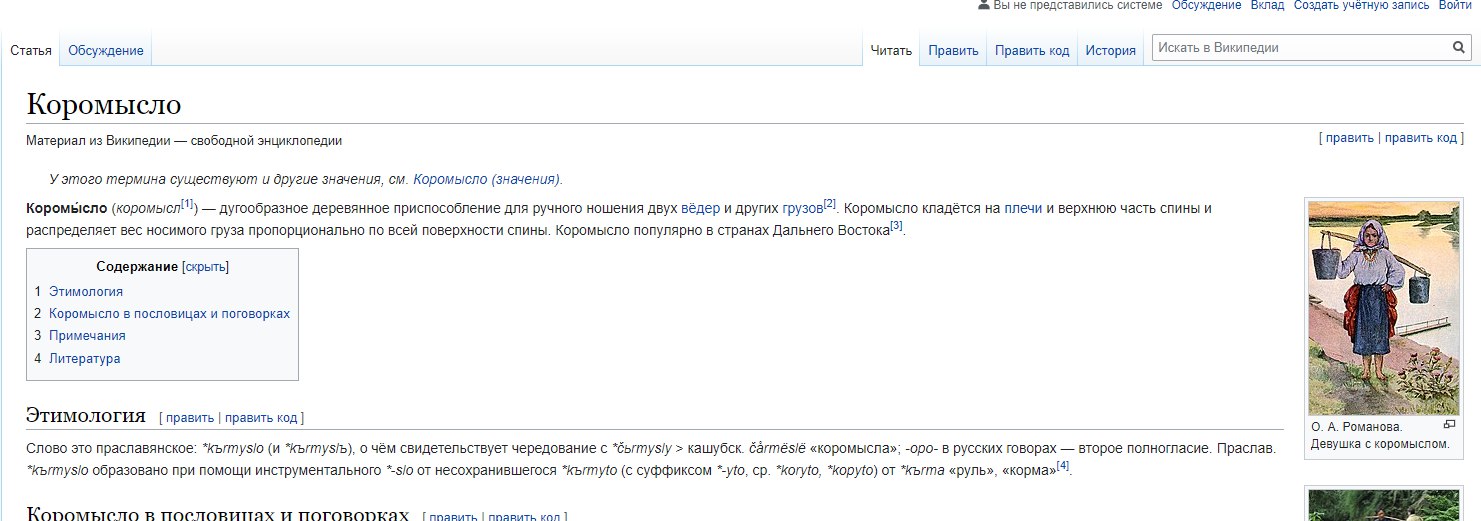This screenshot has height=521, width=1481.
Task: Open footnote reference [3]
Action: click(896, 225)
